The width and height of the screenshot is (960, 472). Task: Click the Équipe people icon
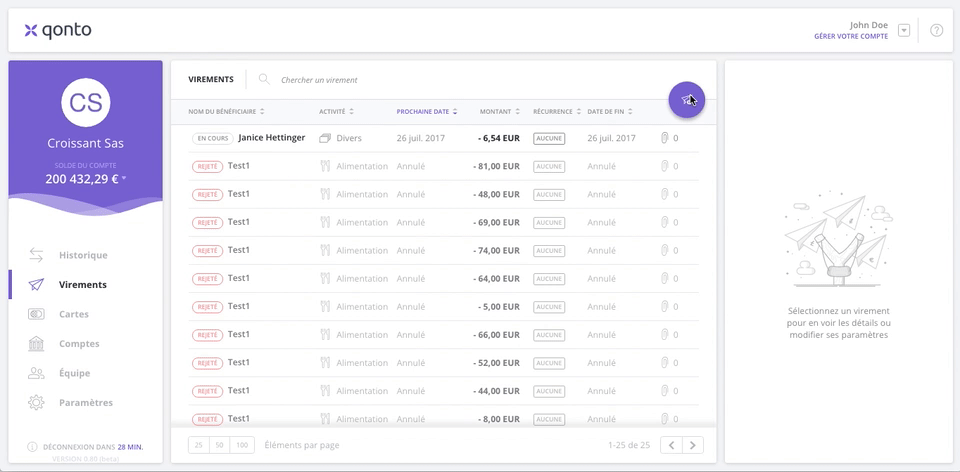click(36, 373)
